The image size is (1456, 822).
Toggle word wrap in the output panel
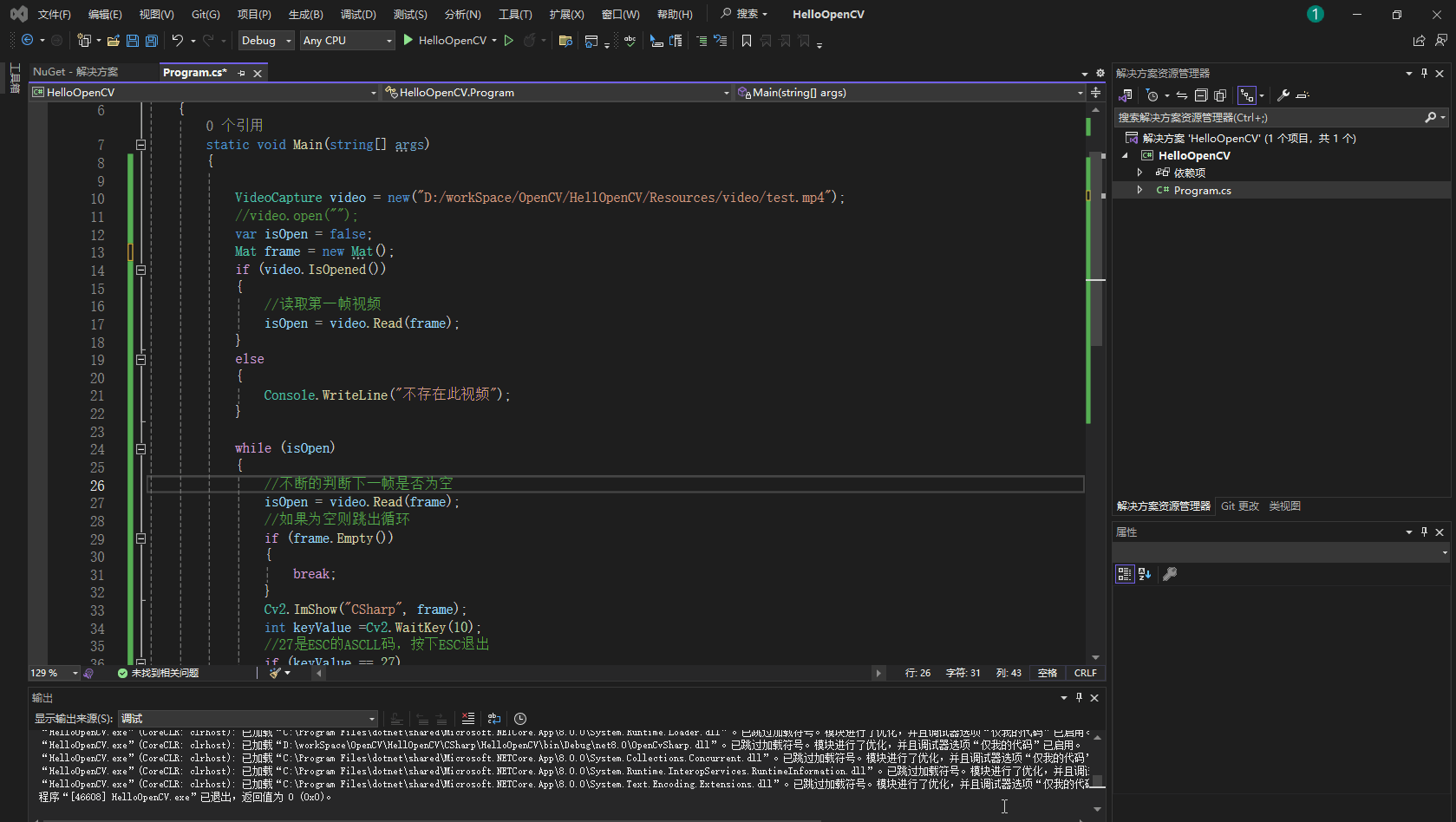click(494, 718)
